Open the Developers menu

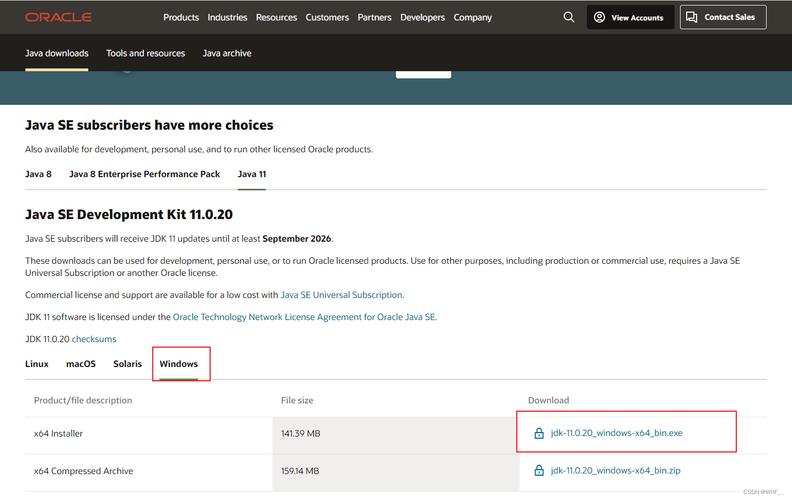coord(422,17)
